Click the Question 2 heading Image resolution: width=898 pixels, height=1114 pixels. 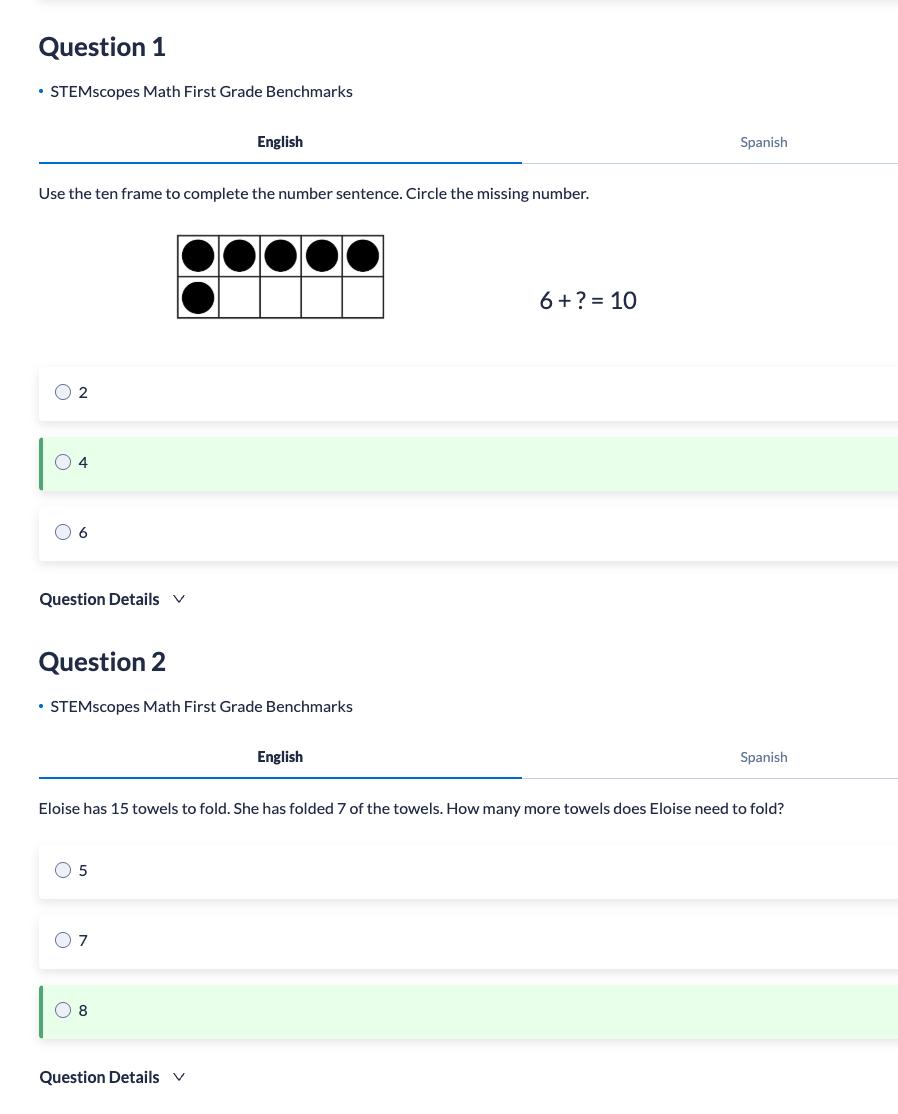point(102,662)
